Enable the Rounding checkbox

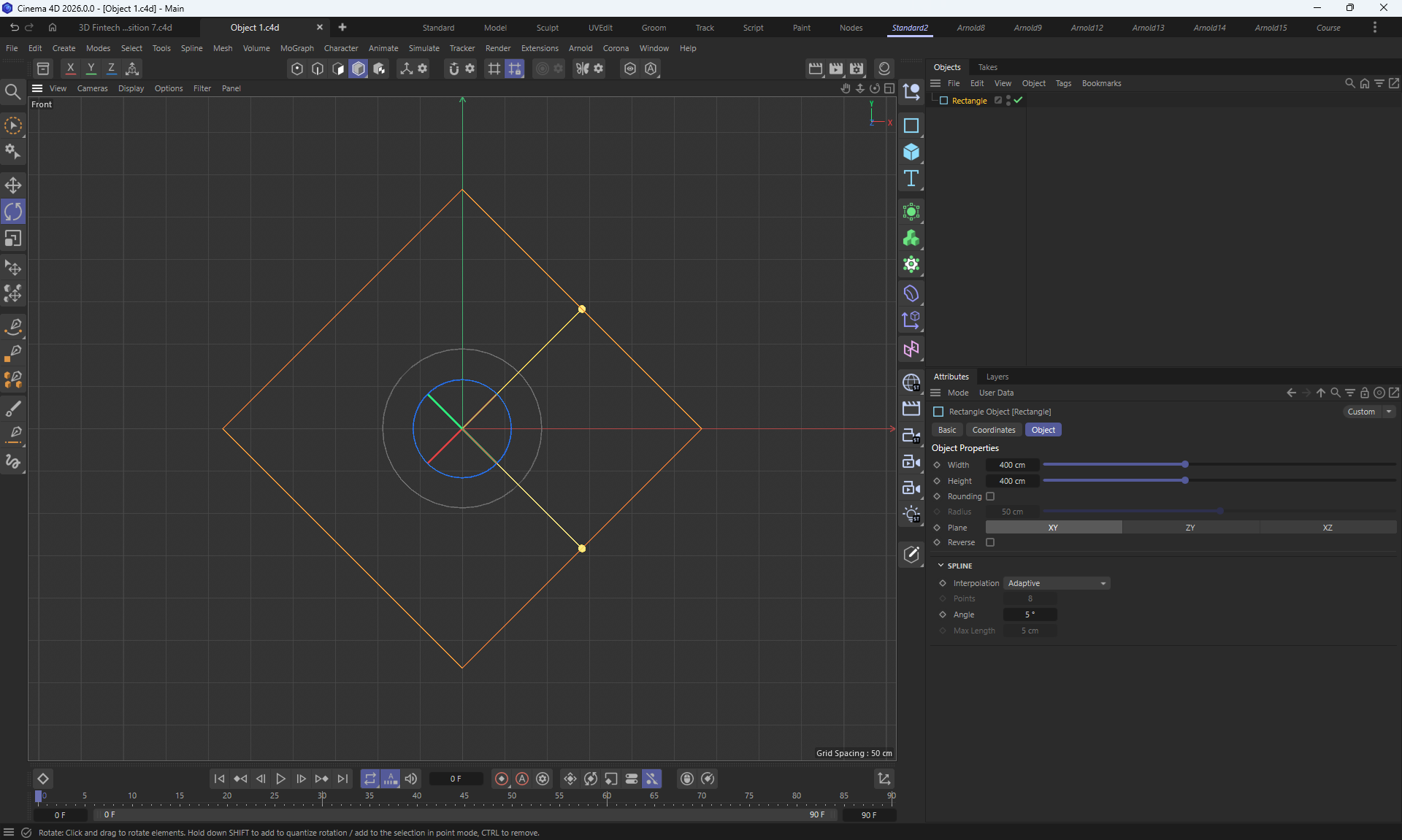(990, 496)
